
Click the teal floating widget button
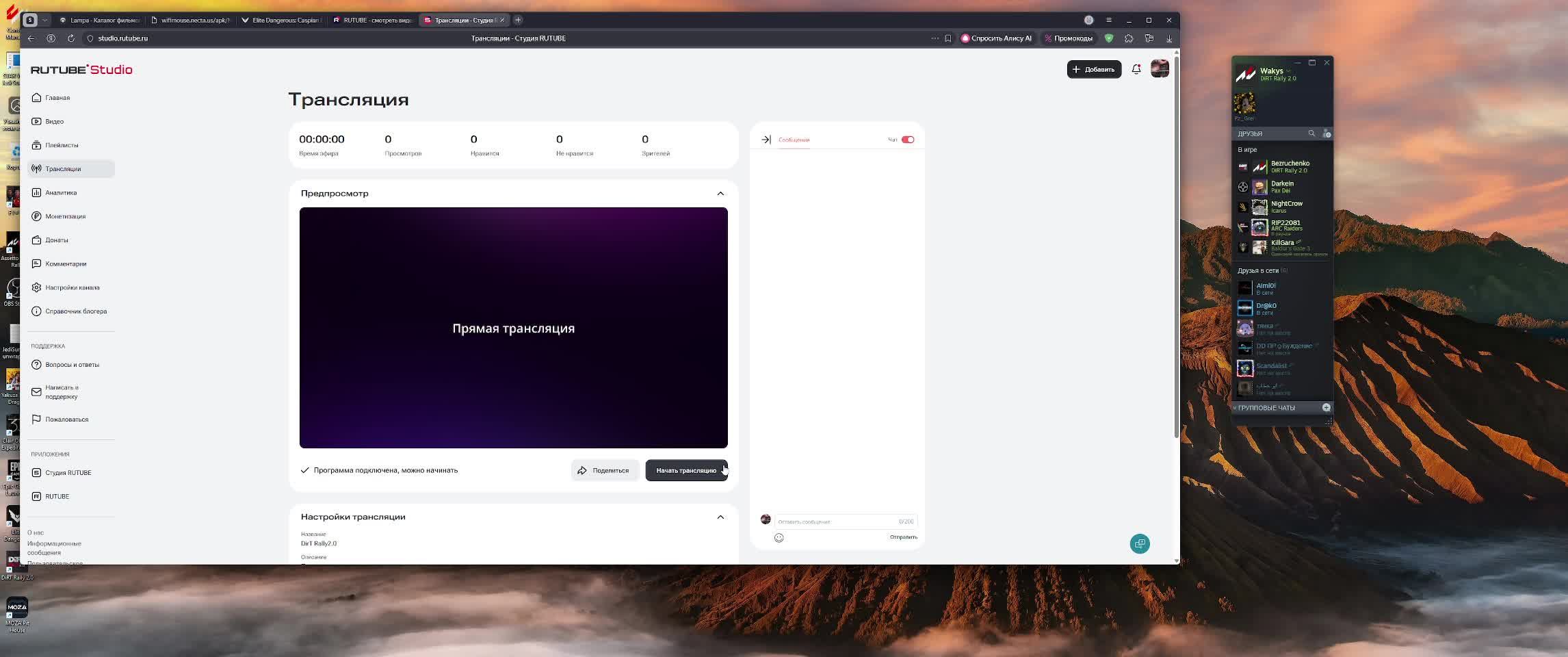coord(1140,544)
